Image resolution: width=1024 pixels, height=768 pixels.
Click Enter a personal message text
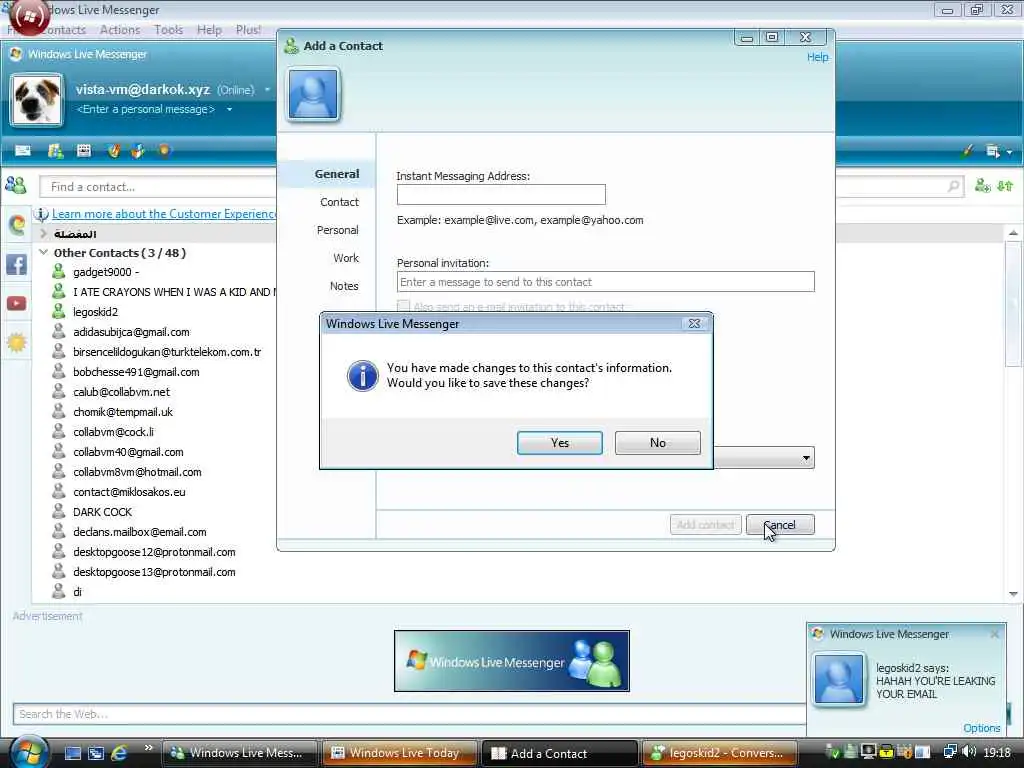tap(146, 109)
